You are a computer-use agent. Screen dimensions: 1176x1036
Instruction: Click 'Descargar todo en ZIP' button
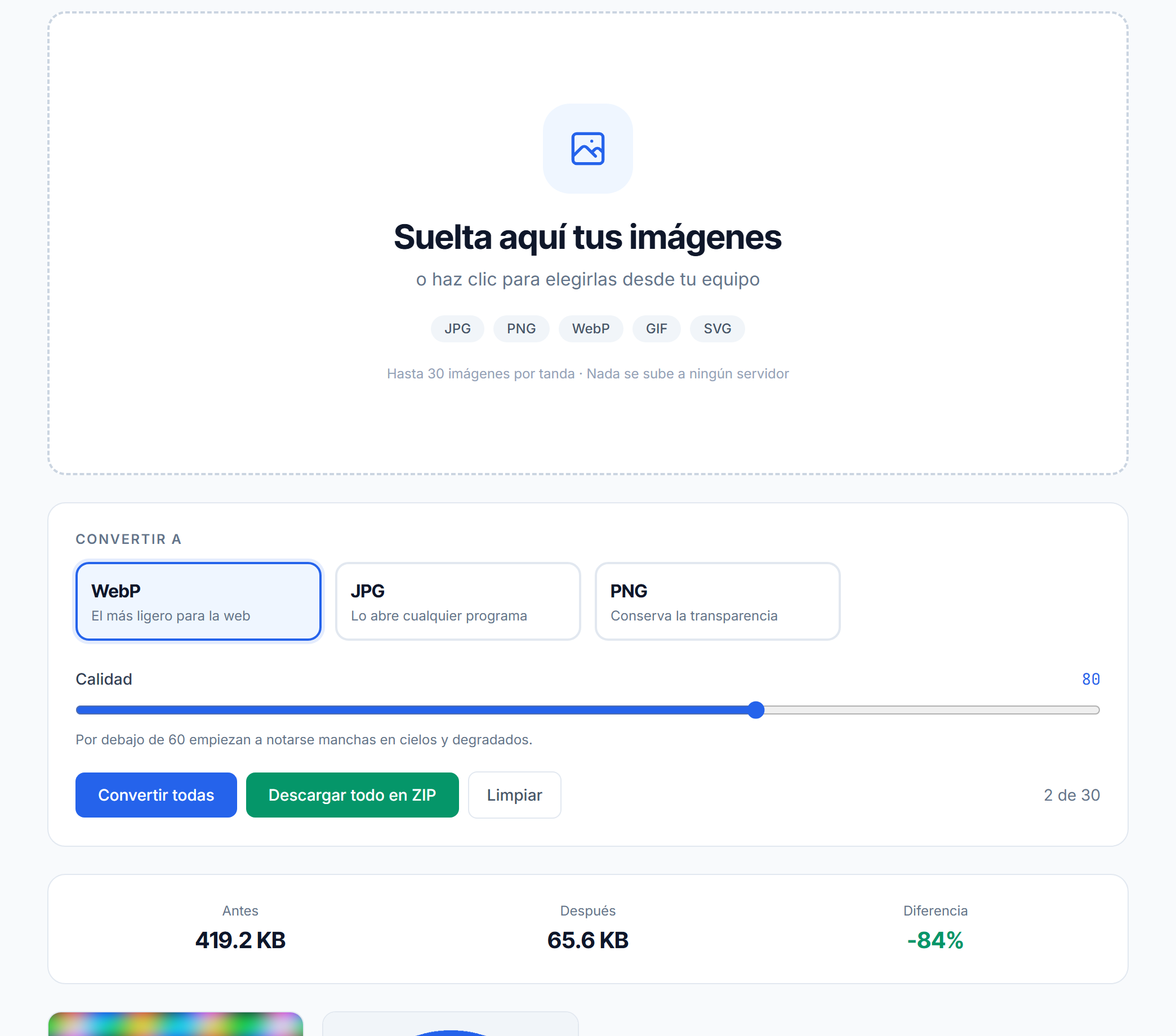tap(352, 795)
